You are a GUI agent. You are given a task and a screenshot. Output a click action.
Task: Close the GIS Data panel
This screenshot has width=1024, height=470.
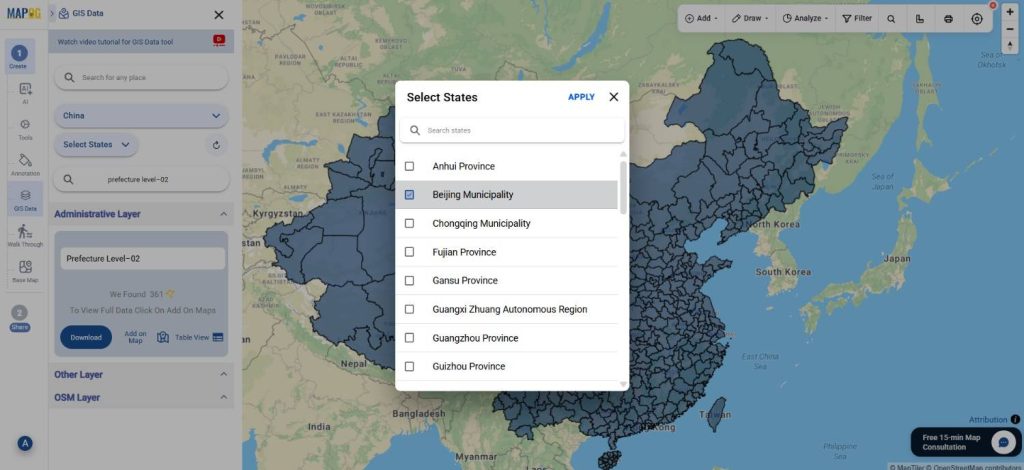click(219, 14)
